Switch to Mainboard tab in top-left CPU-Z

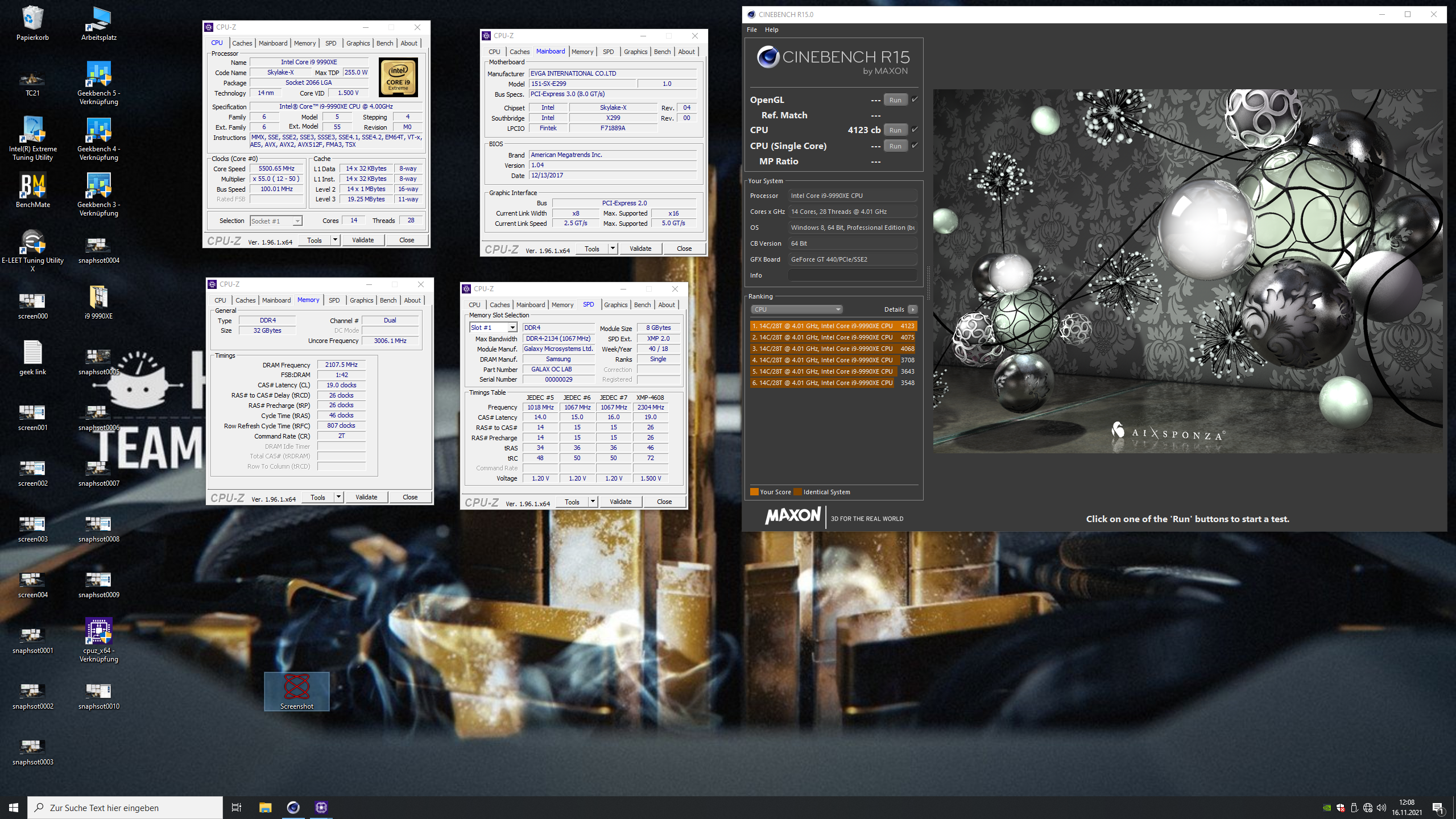[x=272, y=43]
